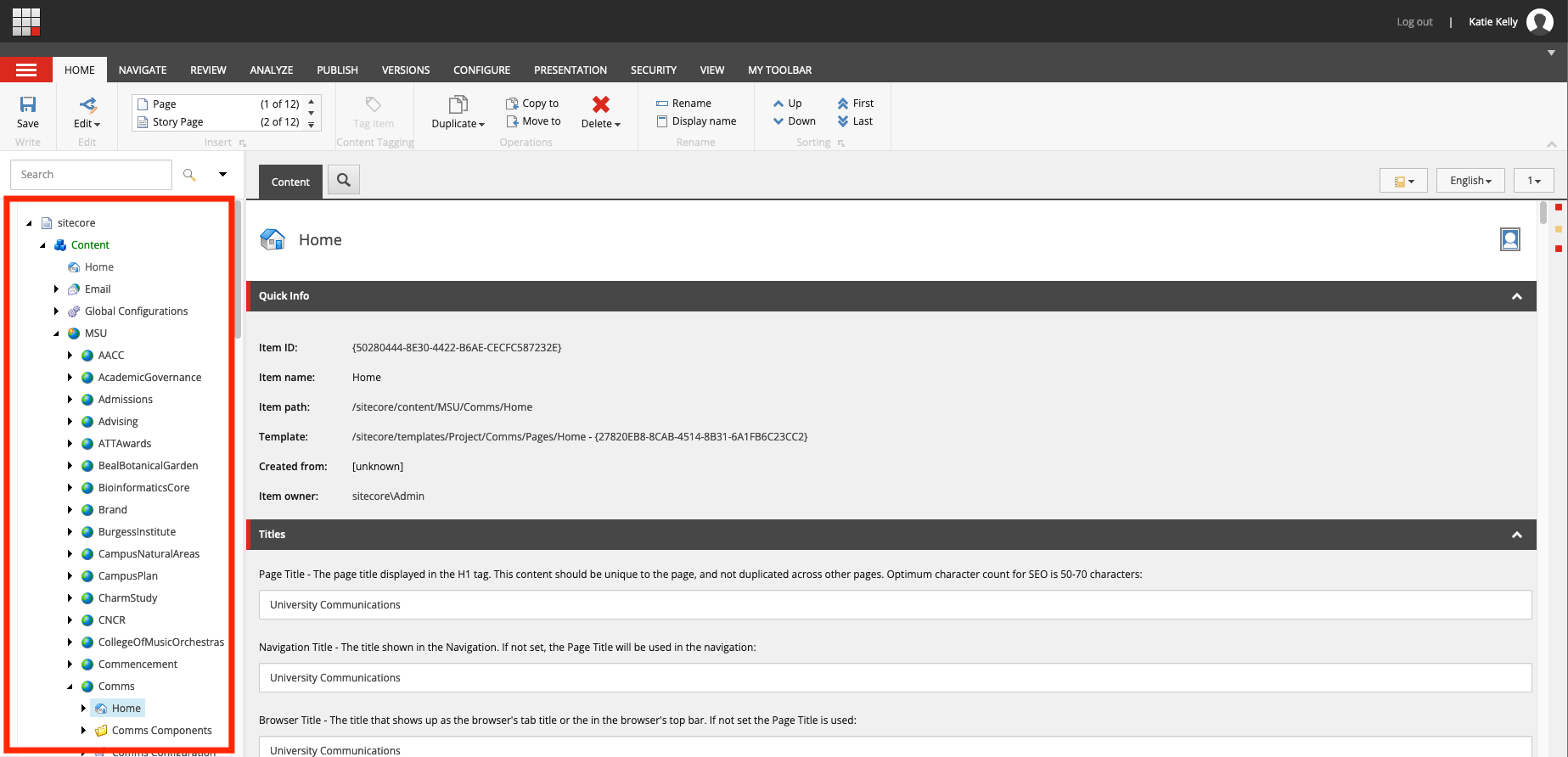Move item Down in sorting
The width and height of the screenshot is (1568, 757).
point(794,121)
